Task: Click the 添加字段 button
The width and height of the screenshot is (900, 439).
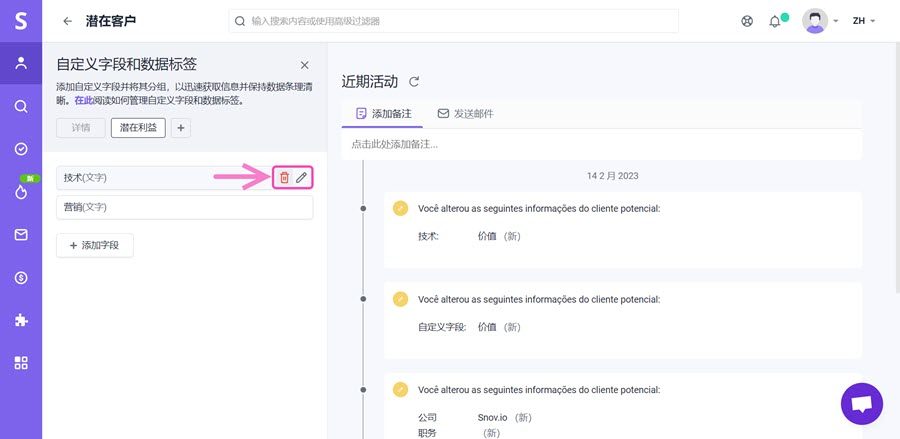Action: [95, 245]
